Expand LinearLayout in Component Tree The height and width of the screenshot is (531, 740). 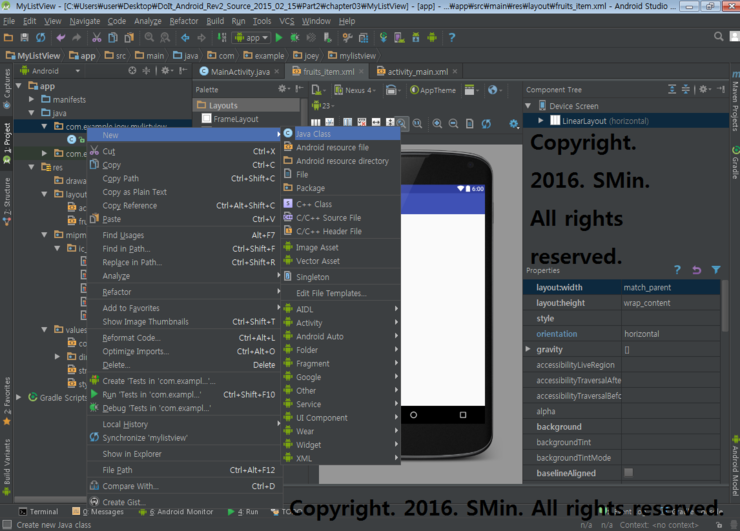(x=540, y=121)
